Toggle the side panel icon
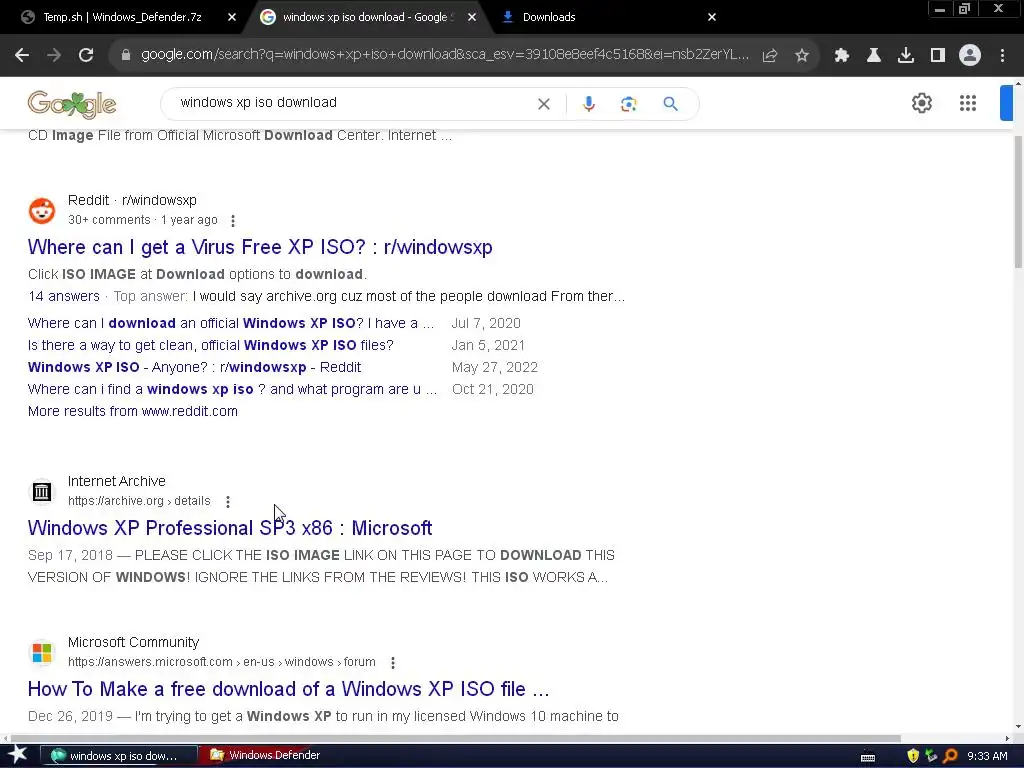This screenshot has width=1024, height=768. 938,56
